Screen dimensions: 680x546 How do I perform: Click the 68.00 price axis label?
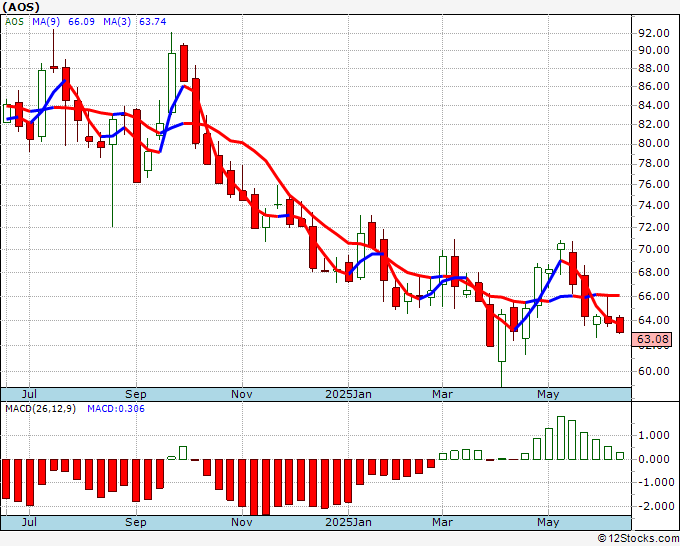654,272
